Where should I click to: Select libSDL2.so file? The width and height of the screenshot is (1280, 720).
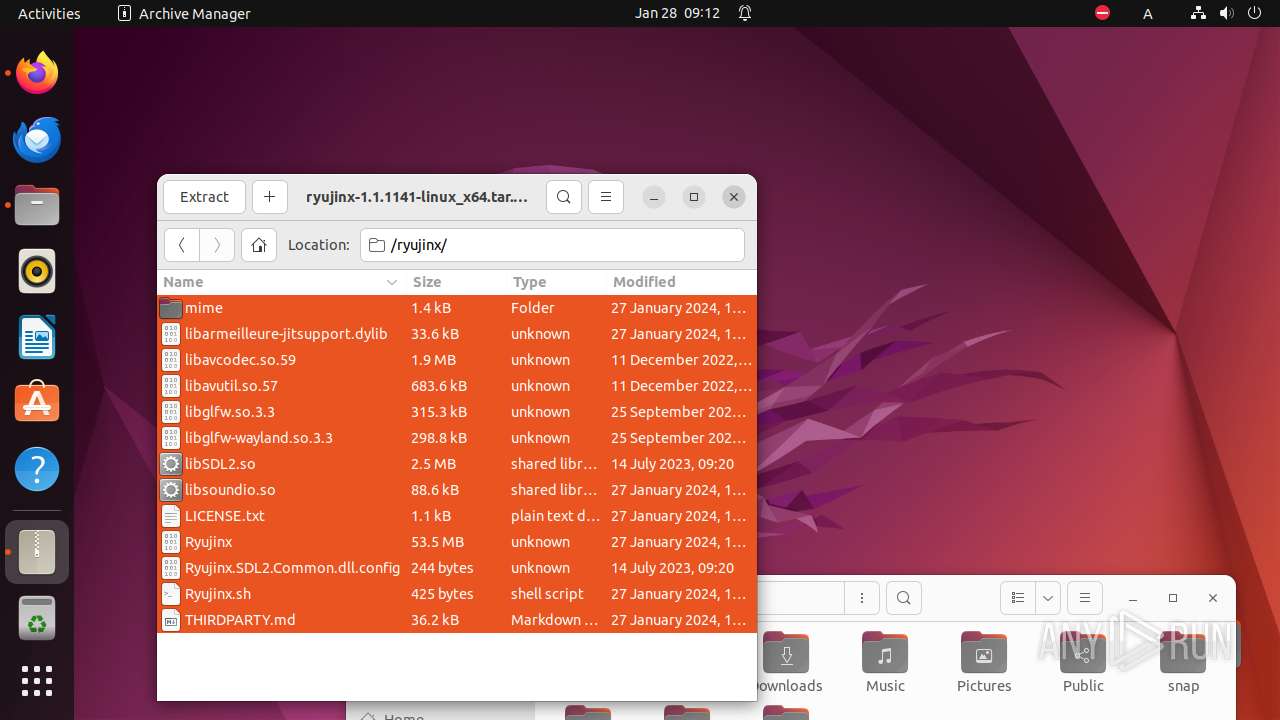click(x=457, y=464)
